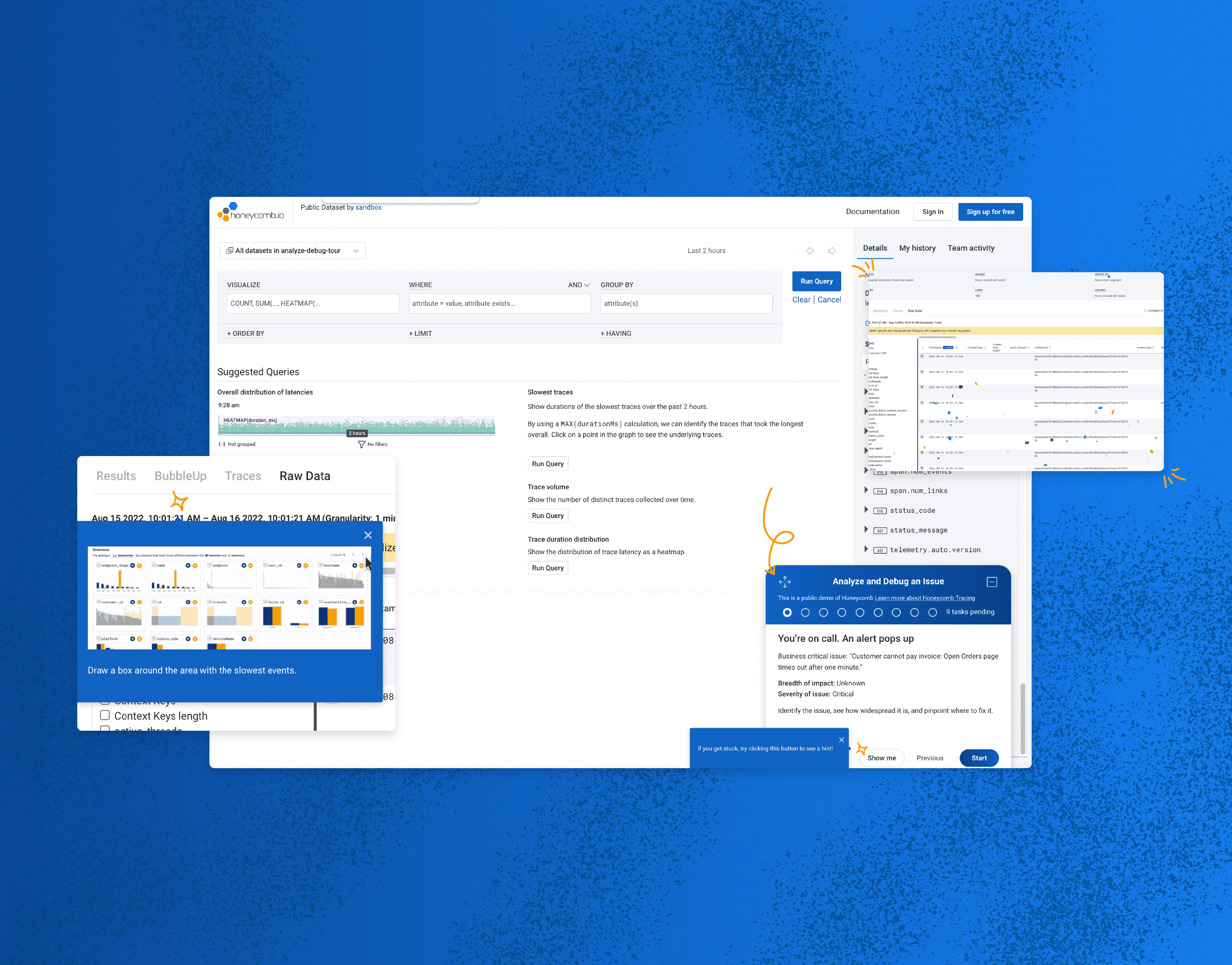Click the Last 2 hours time range field
This screenshot has height=965, width=1232.
(738, 250)
